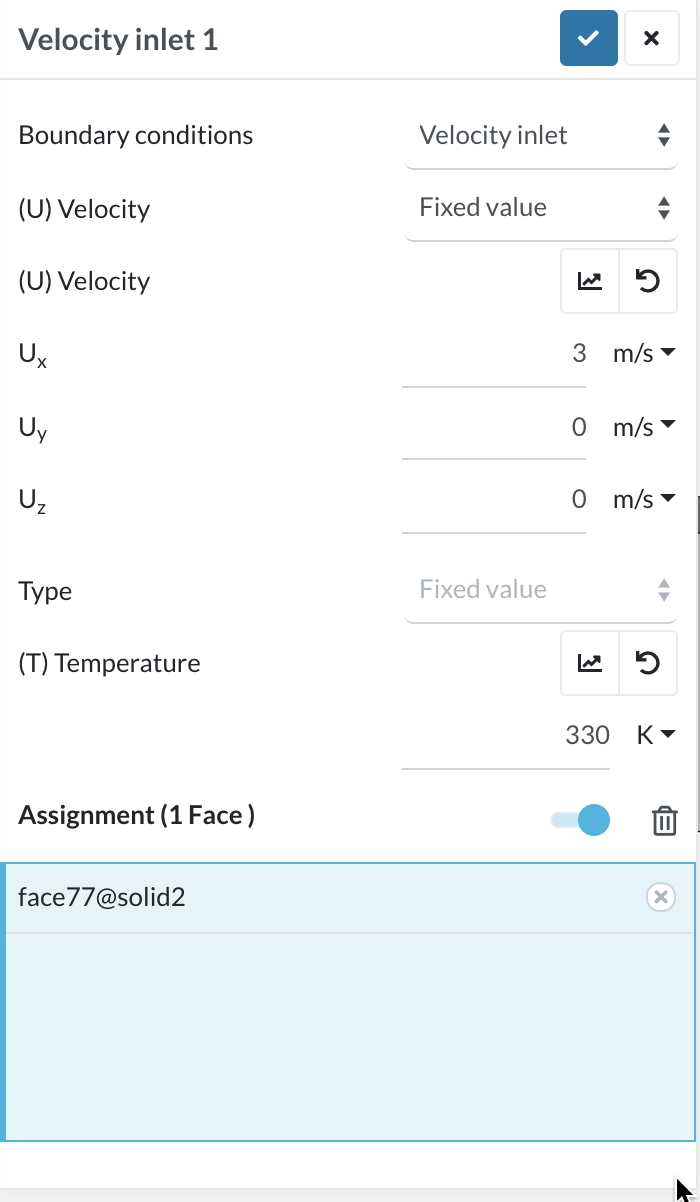Reset the (T) Temperature value

pyautogui.click(x=648, y=663)
